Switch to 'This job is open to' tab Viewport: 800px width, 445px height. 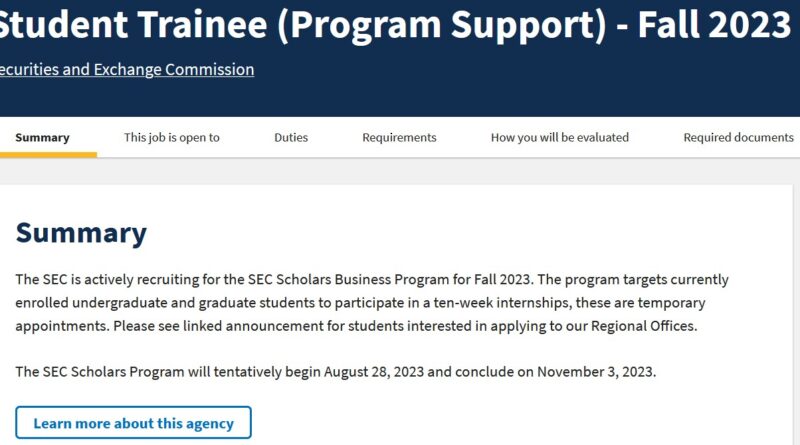click(171, 138)
